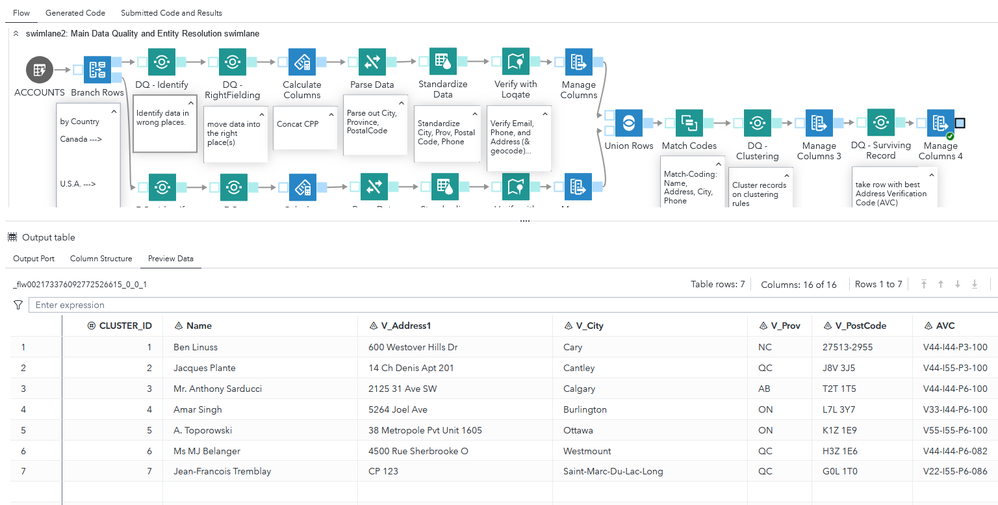The height and width of the screenshot is (505, 998).
Task: Click the AVC column header
Action: (955, 325)
